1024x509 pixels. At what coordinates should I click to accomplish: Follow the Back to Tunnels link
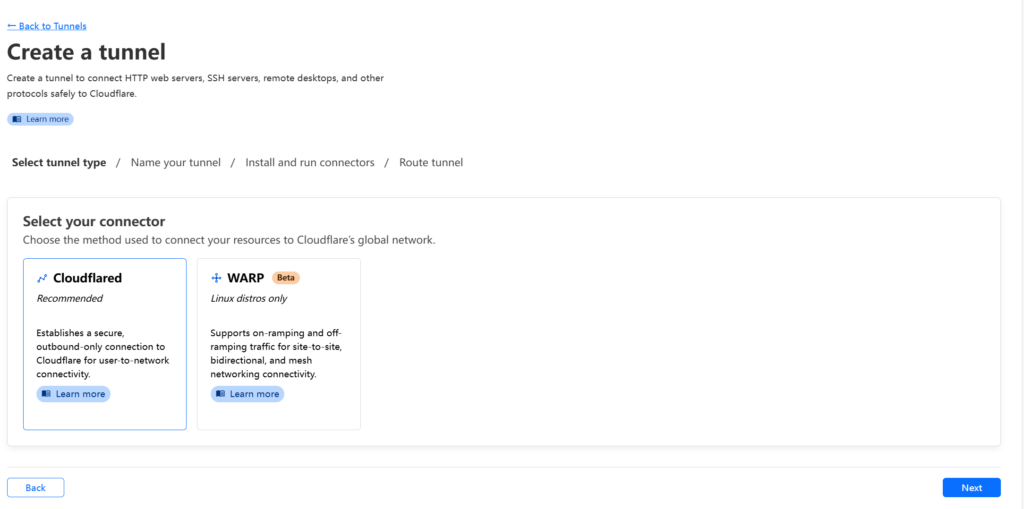pyautogui.click(x=52, y=26)
